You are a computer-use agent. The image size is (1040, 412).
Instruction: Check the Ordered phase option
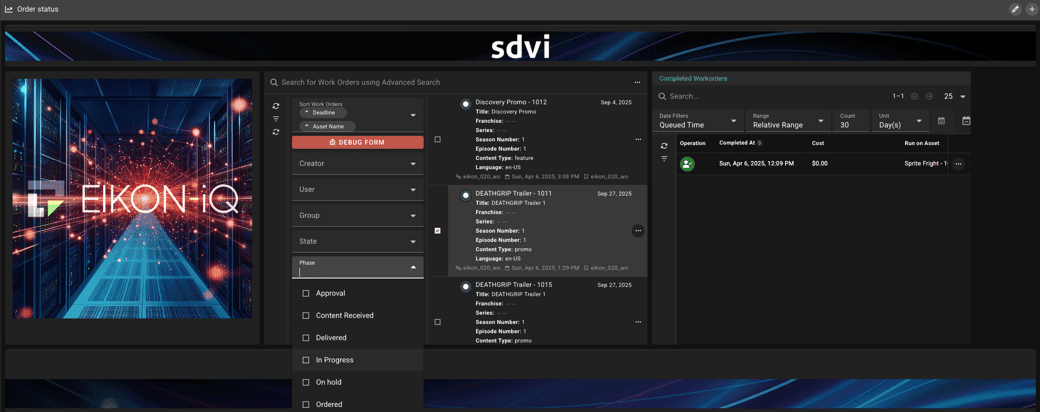(x=306, y=405)
